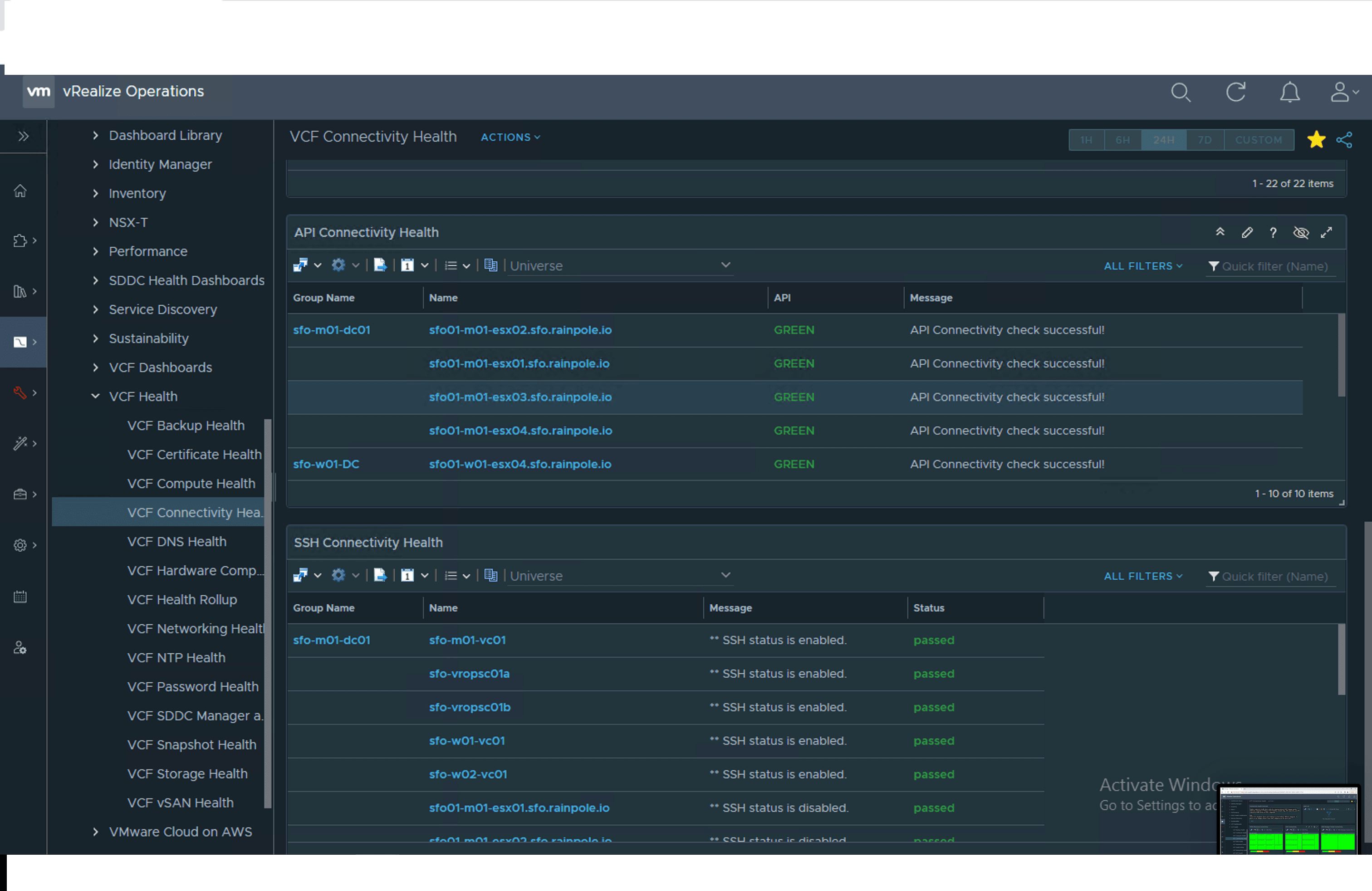Click the Home icon in left rail
The height and width of the screenshot is (891, 1372).
(x=20, y=191)
